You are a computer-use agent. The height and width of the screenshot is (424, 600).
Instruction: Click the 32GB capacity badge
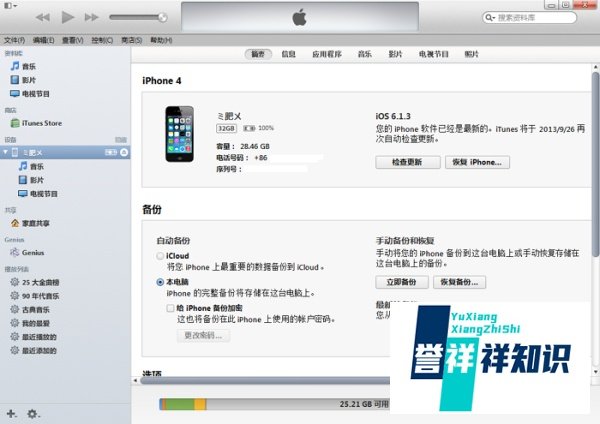[x=226, y=128]
